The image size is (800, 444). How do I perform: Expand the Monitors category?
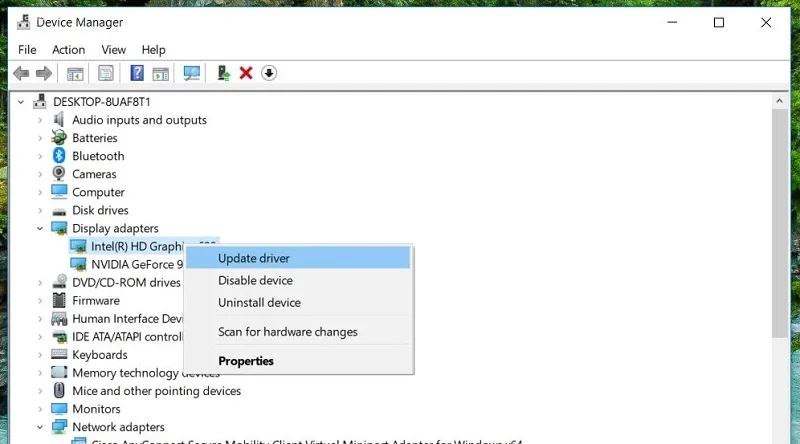point(41,409)
